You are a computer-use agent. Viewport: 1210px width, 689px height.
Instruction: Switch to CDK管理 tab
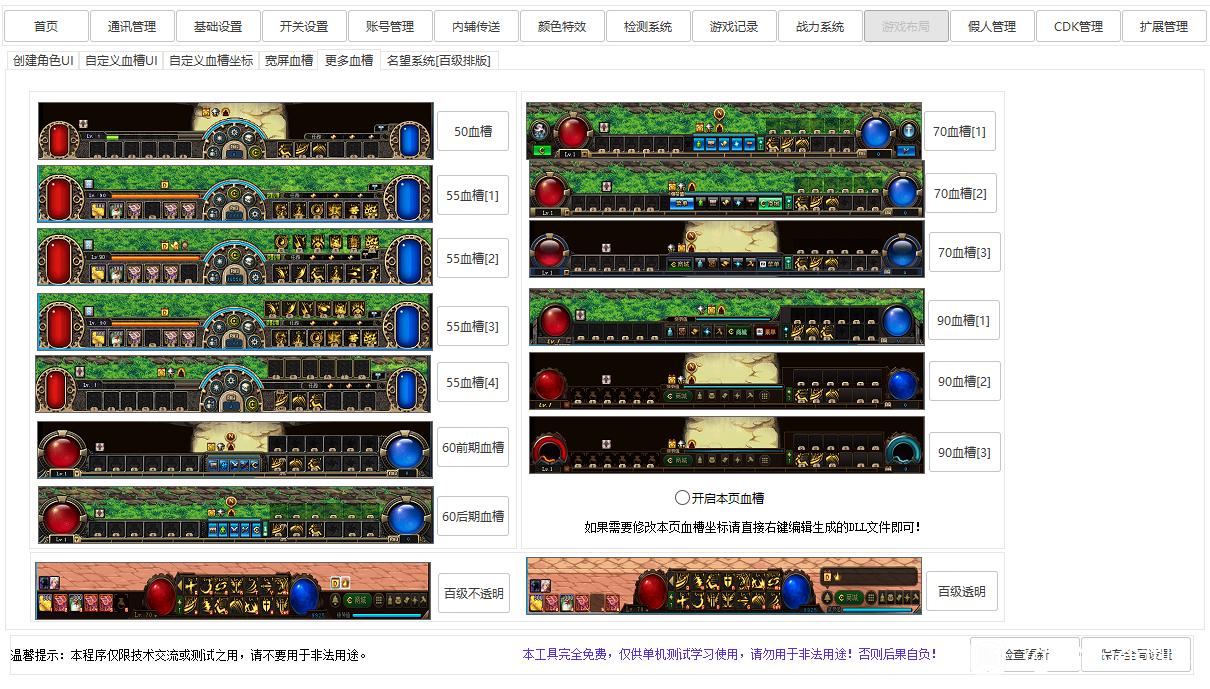coord(1078,26)
